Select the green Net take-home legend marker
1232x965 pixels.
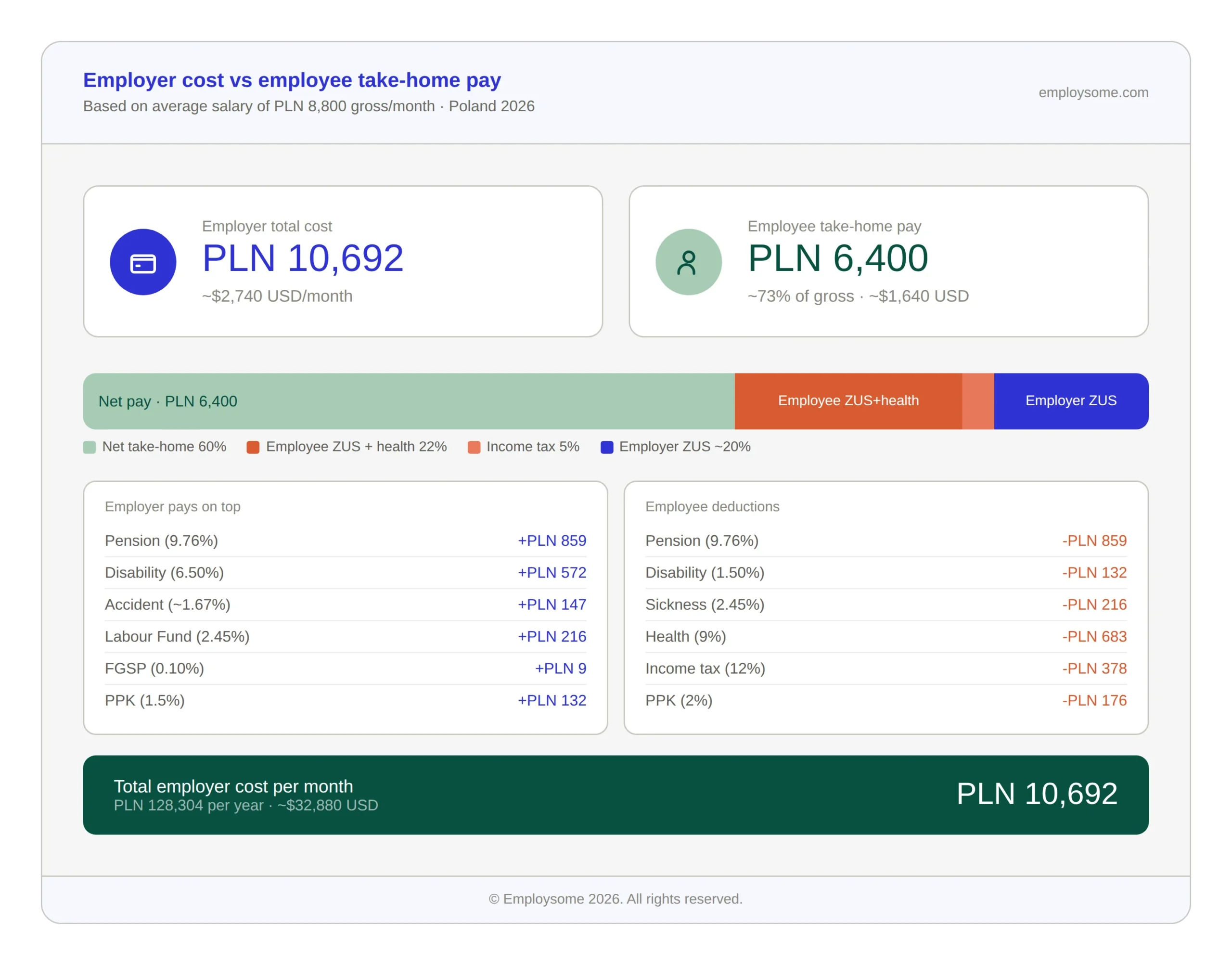click(89, 446)
